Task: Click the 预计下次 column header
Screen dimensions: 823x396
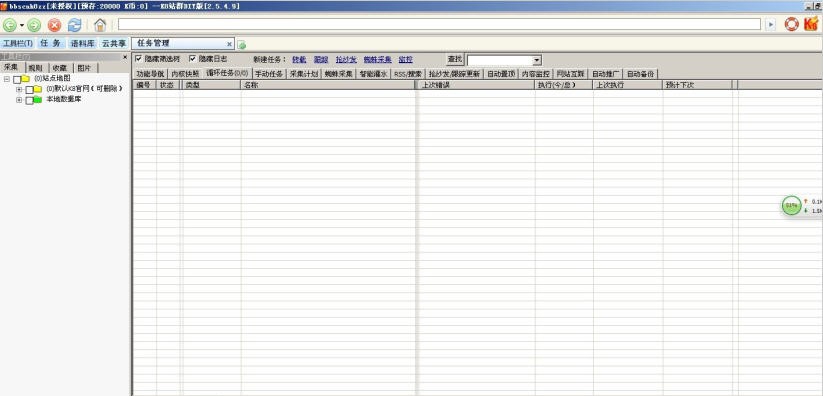Action: point(697,85)
